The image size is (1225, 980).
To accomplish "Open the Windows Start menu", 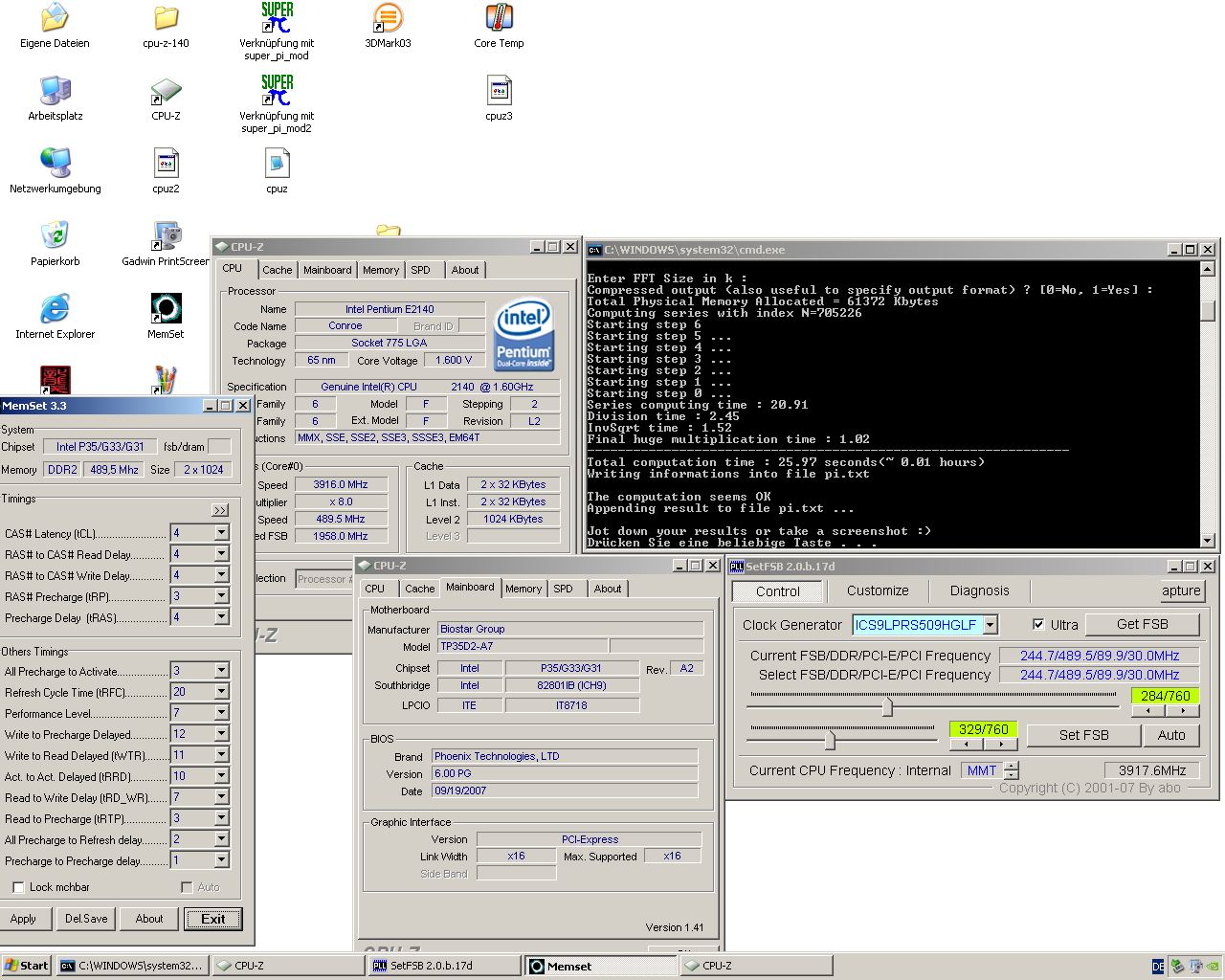I will coord(26,966).
